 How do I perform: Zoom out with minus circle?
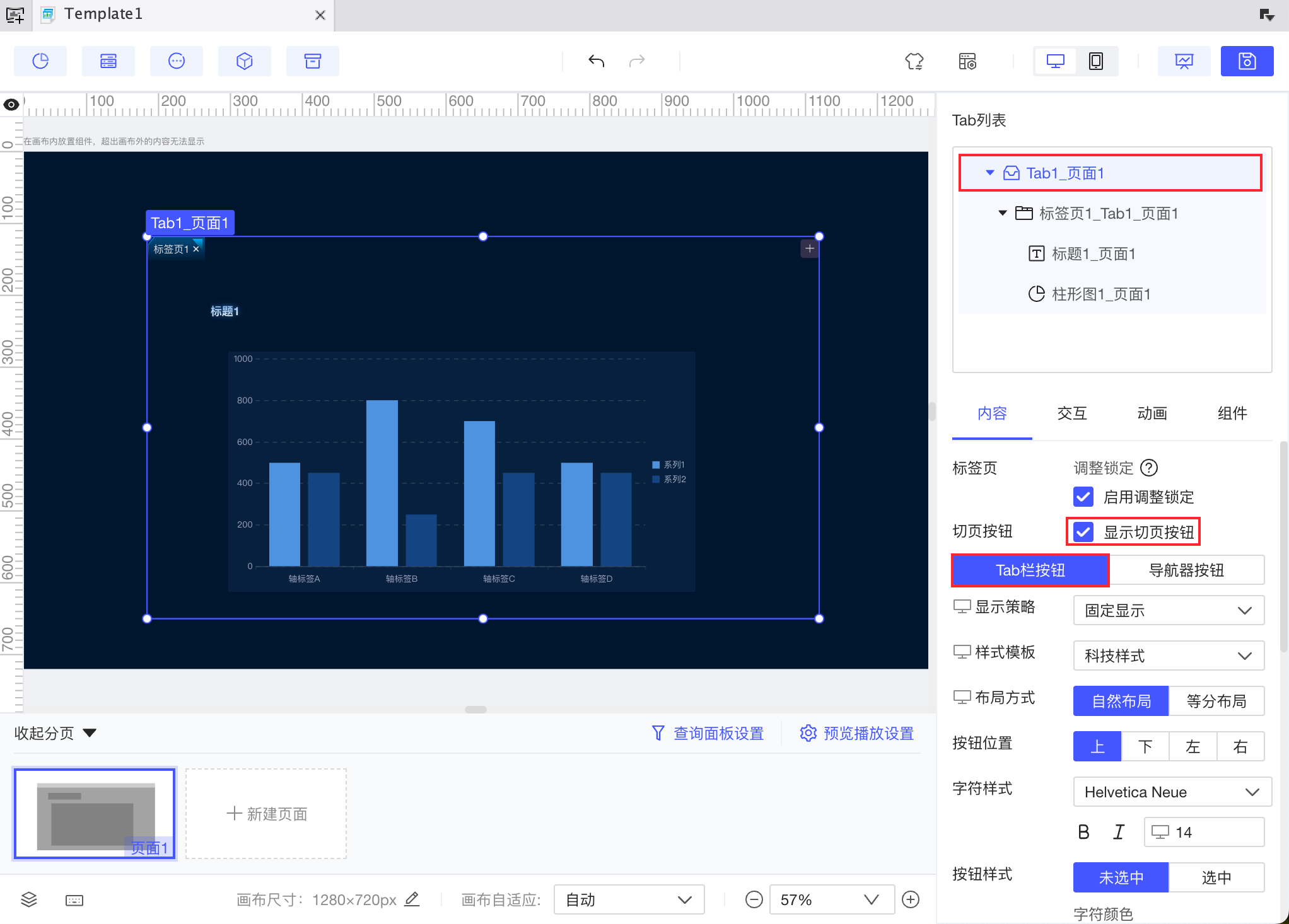coord(754,899)
